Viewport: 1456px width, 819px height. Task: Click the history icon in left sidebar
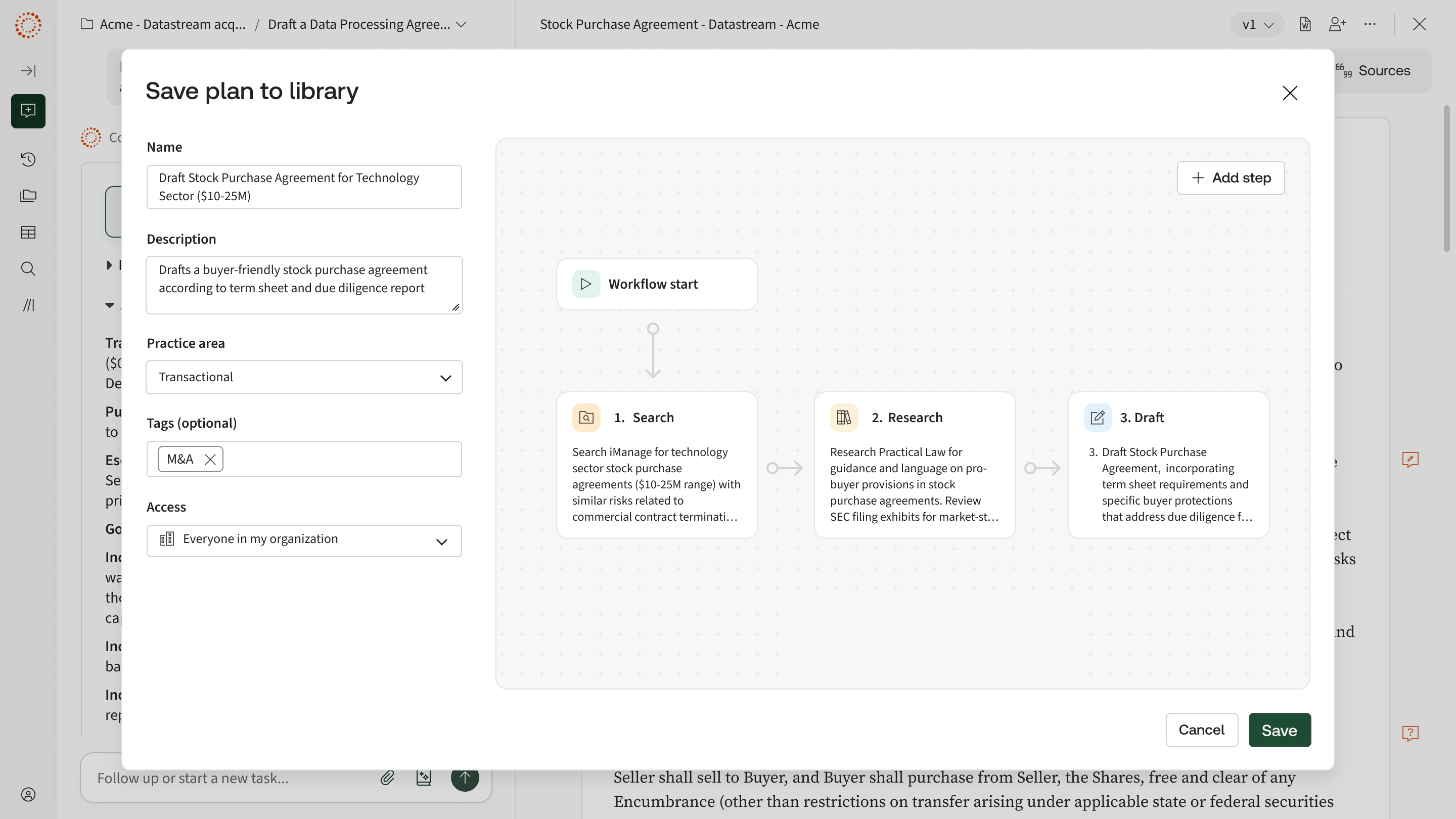click(x=28, y=159)
